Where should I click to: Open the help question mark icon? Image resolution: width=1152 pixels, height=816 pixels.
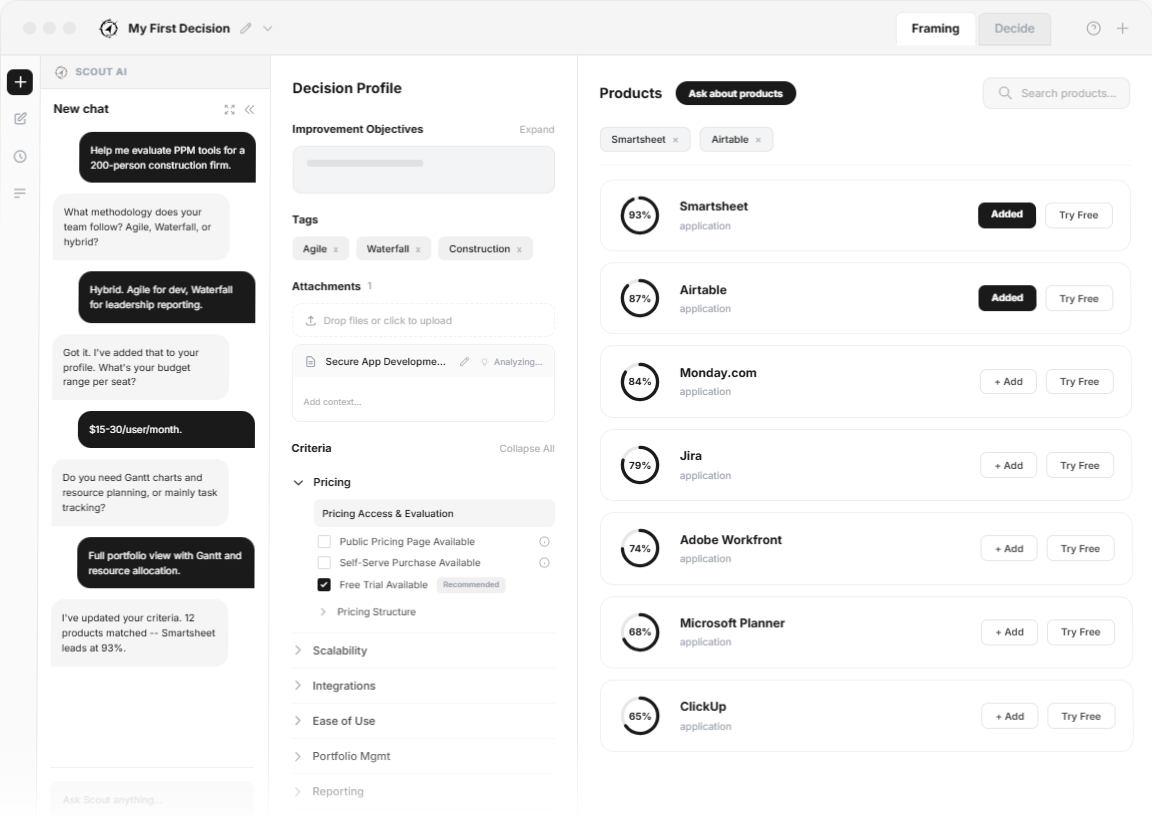1094,28
